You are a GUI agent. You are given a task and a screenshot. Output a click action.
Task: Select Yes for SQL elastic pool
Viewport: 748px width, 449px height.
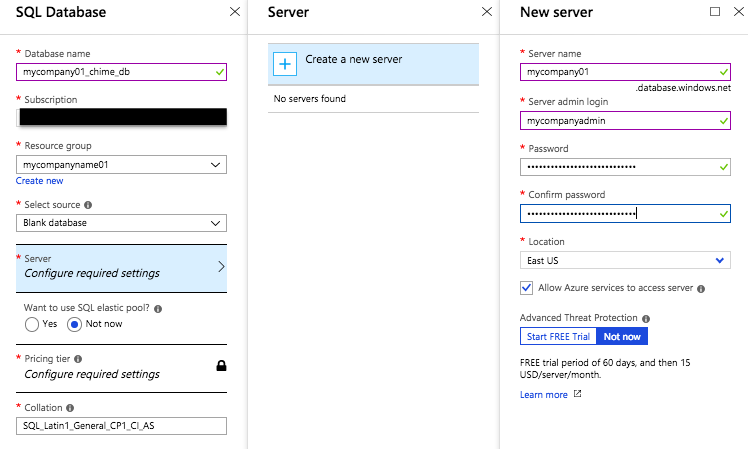point(32,324)
